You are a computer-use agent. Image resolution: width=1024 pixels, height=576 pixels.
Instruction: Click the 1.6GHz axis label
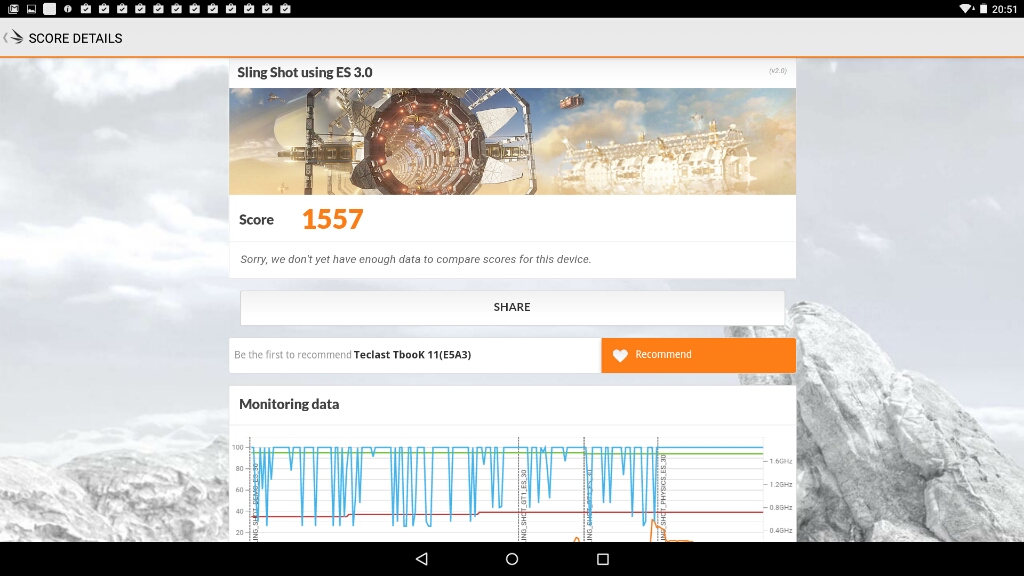coord(780,461)
